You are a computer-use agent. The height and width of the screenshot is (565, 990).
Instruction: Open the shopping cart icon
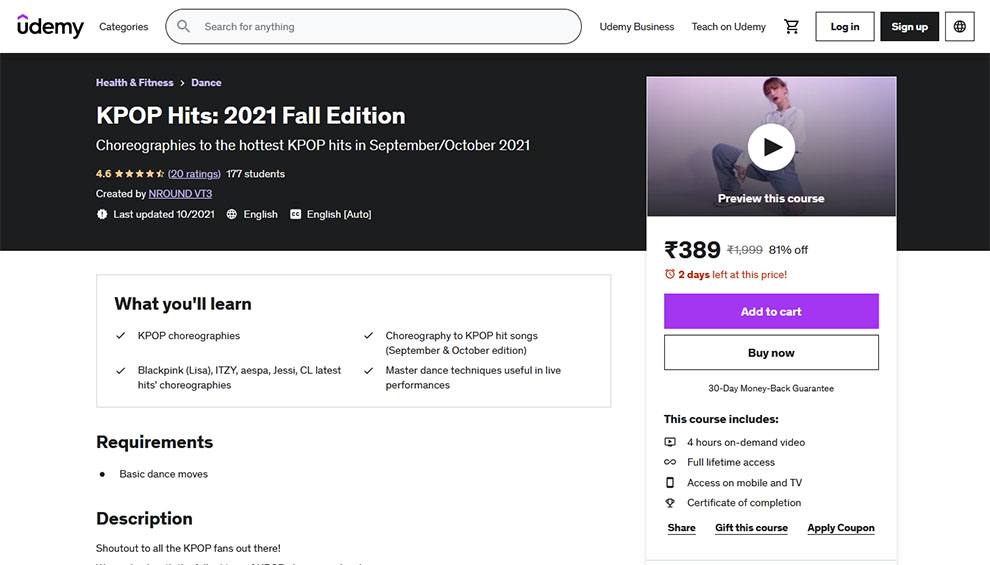791,27
